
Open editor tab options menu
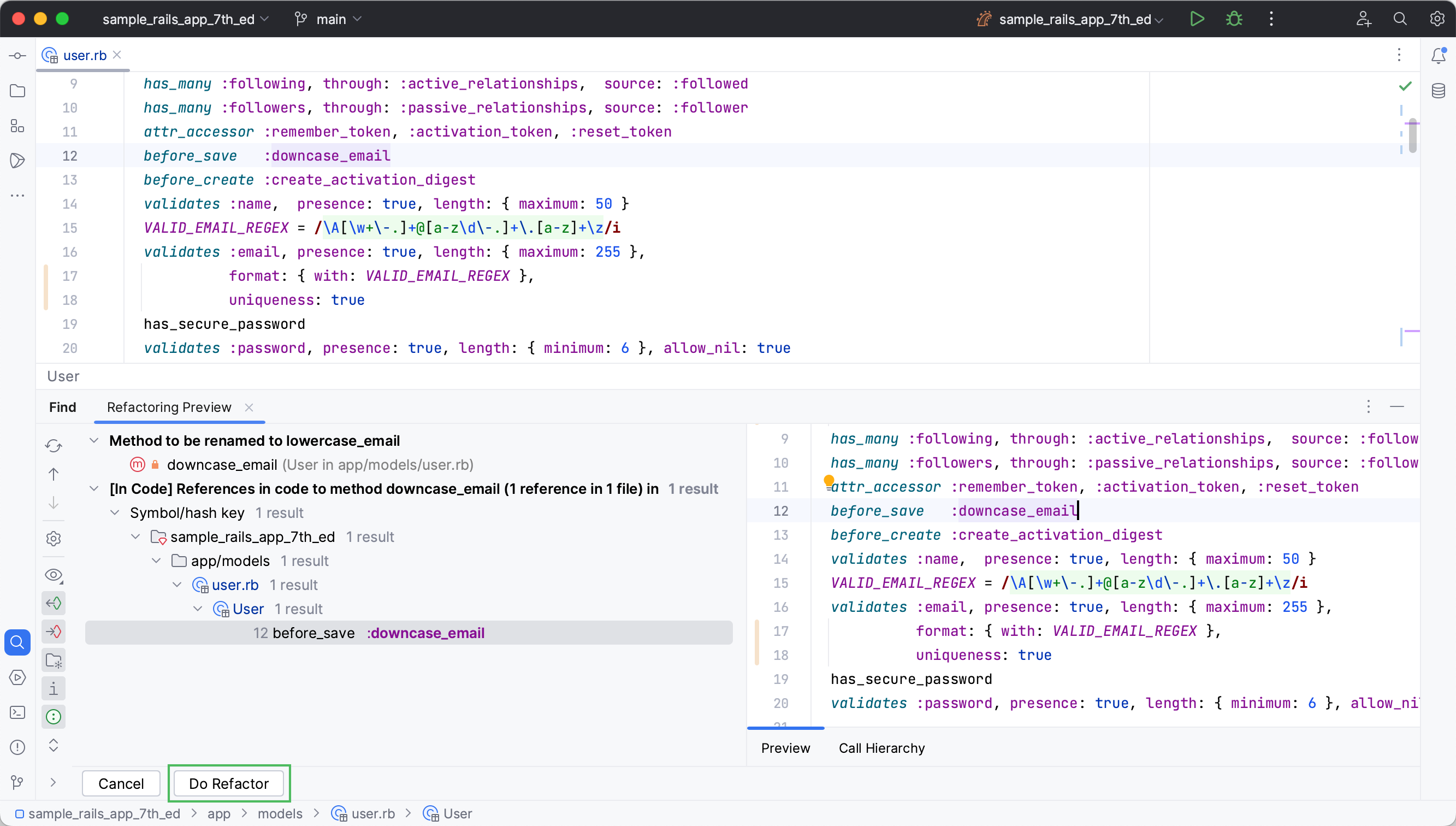pos(1399,55)
